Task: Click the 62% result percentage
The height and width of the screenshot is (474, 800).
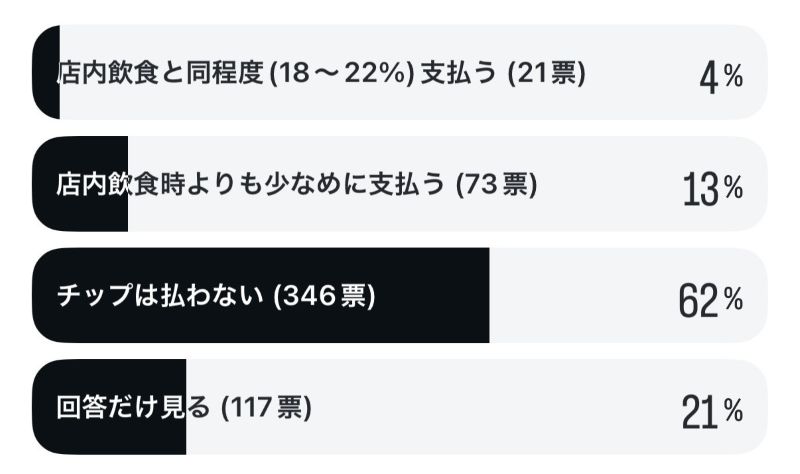Action: pyautogui.click(x=710, y=299)
